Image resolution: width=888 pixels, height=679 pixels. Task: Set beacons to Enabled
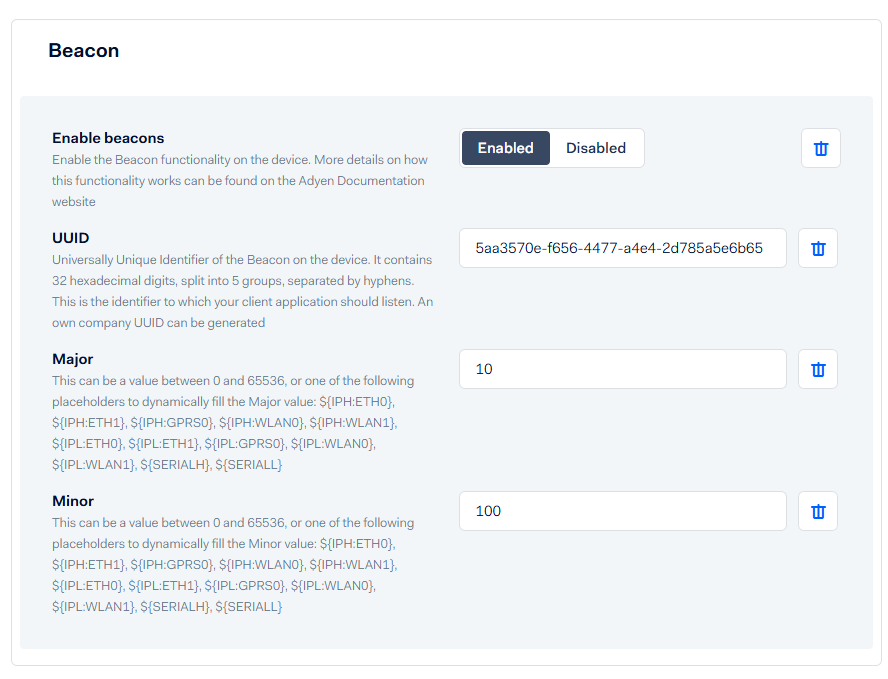pos(506,148)
